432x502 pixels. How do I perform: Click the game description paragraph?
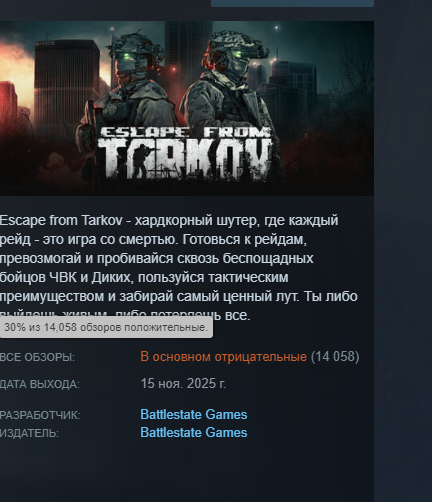[x=179, y=268]
